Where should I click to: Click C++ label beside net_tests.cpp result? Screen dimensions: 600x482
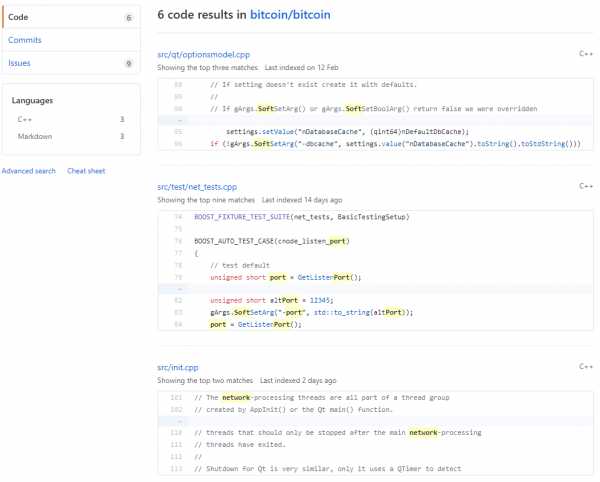586,186
